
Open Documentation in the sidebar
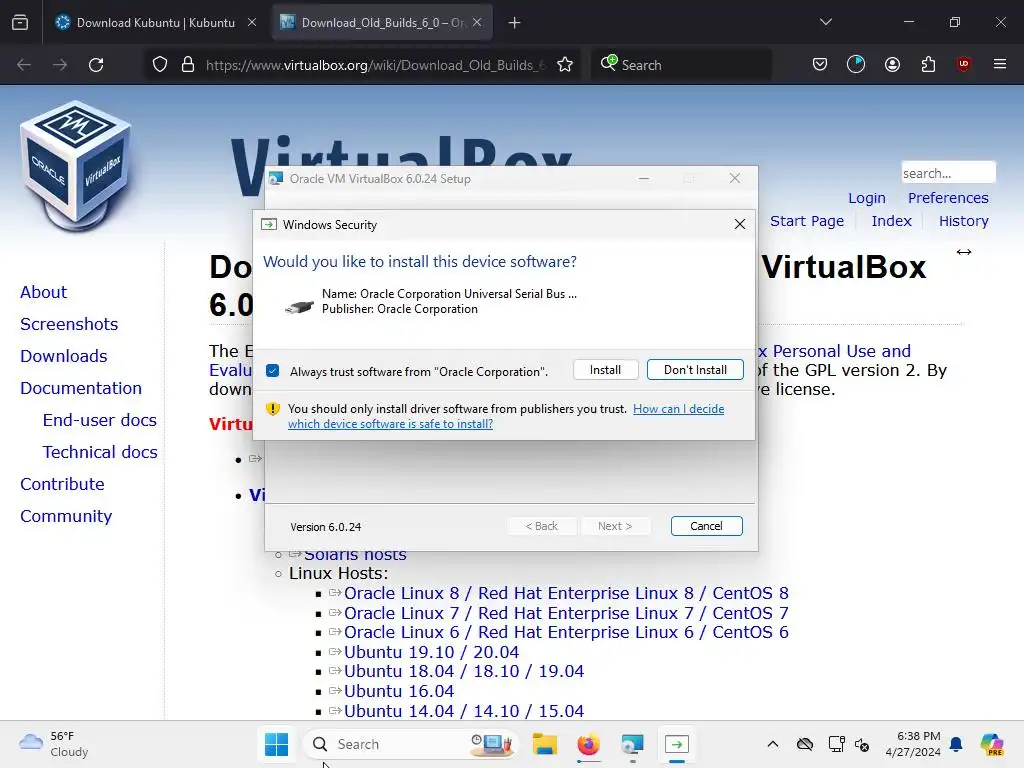tap(81, 388)
